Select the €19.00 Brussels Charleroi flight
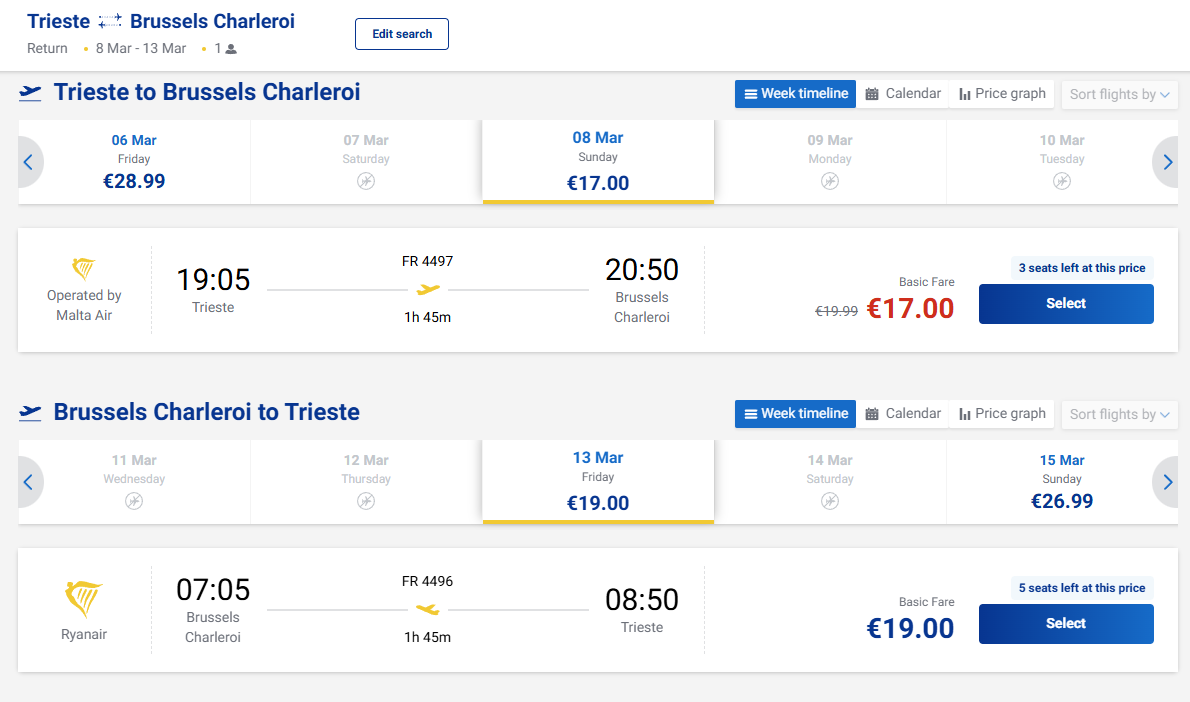 (1065, 624)
